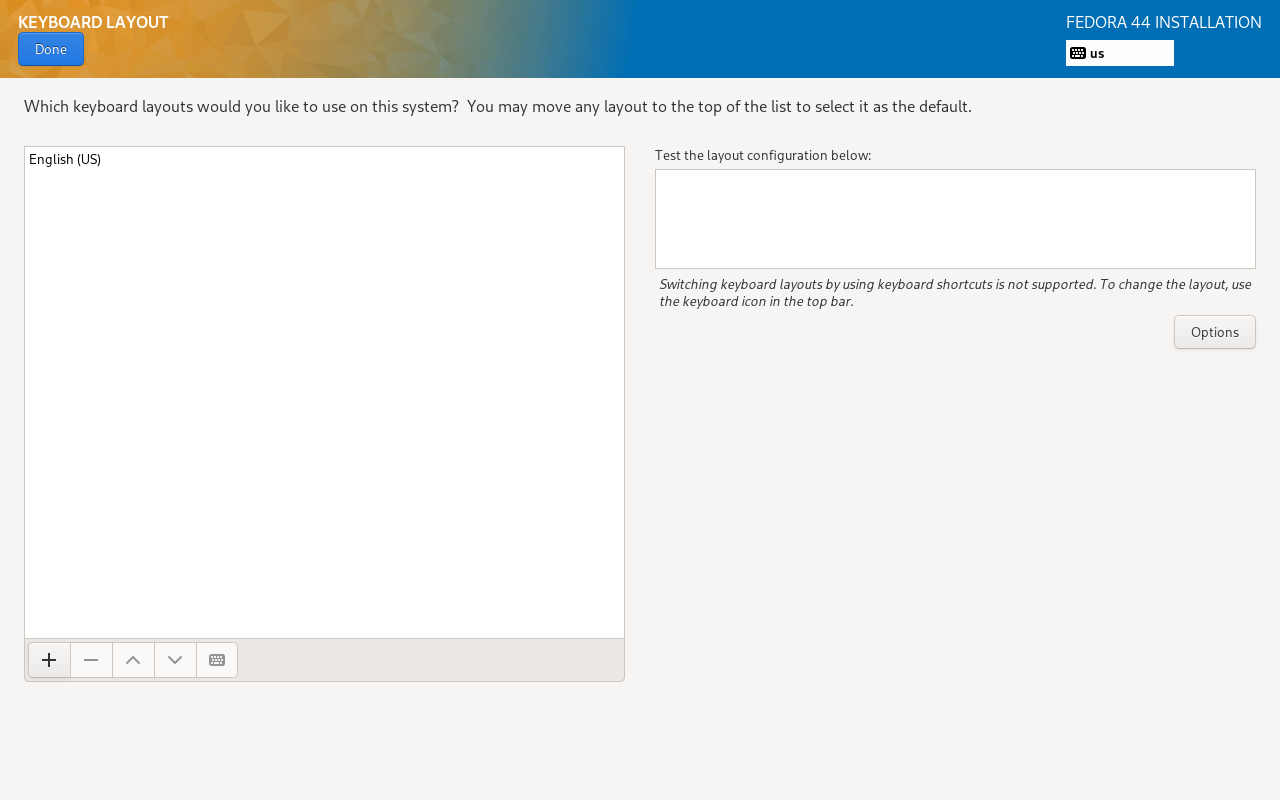The width and height of the screenshot is (1280, 800).
Task: Click the plus icon to add a layout
Action: [49, 660]
